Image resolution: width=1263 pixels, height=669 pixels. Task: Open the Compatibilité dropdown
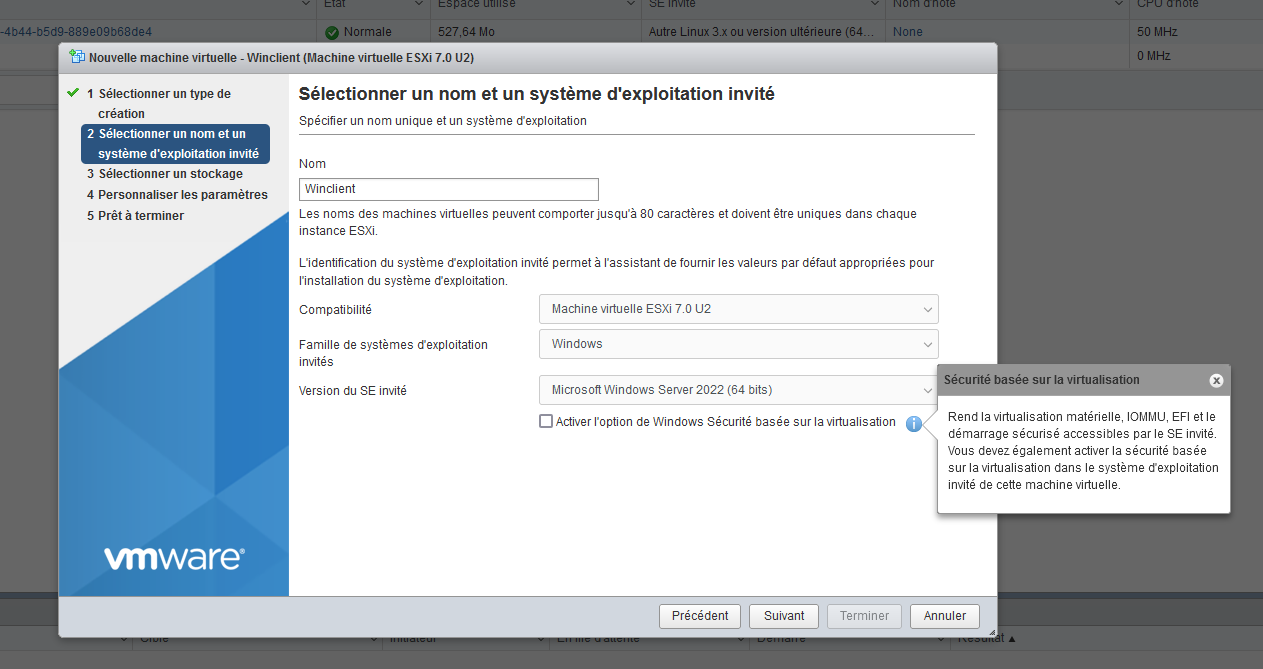tap(739, 309)
